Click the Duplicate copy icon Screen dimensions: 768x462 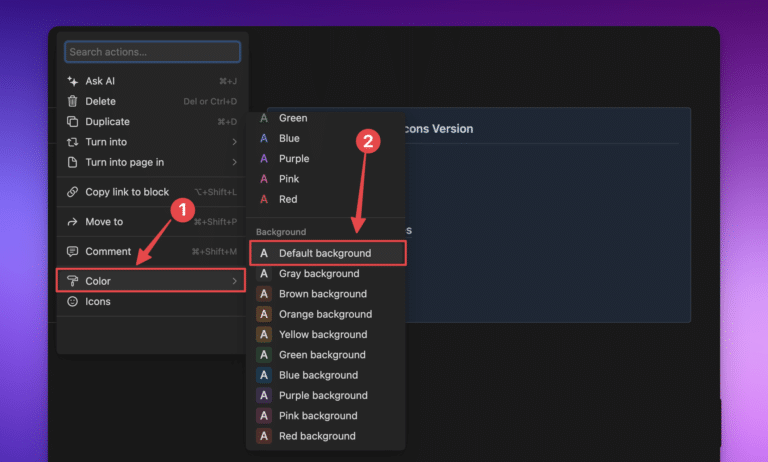(72, 122)
